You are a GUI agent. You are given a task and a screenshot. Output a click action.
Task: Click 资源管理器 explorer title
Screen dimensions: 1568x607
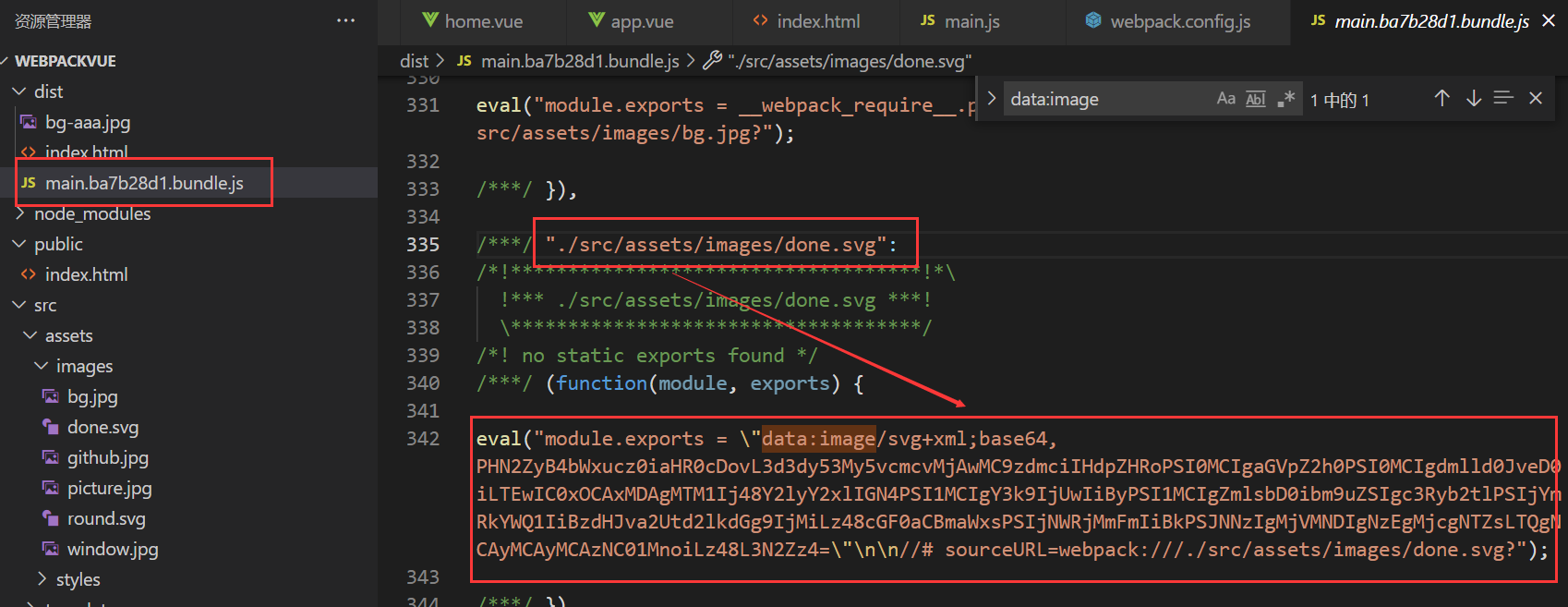[x=54, y=21]
